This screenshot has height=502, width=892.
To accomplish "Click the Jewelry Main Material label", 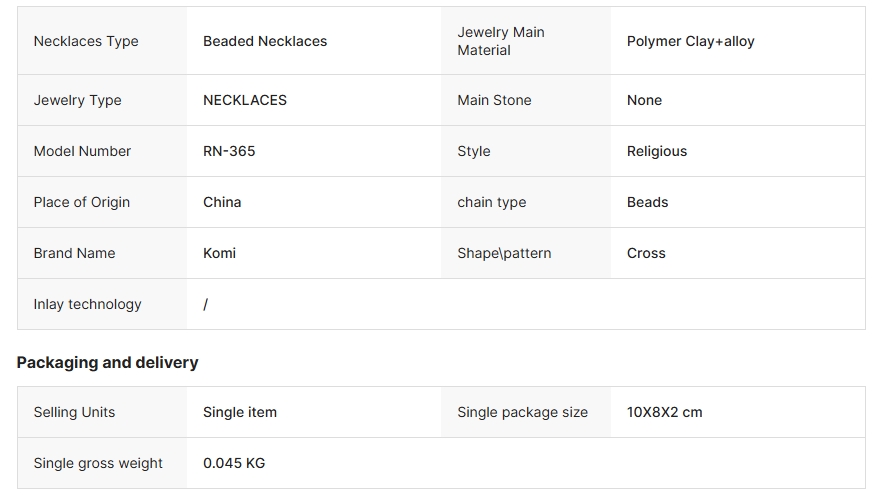I will tap(501, 41).
